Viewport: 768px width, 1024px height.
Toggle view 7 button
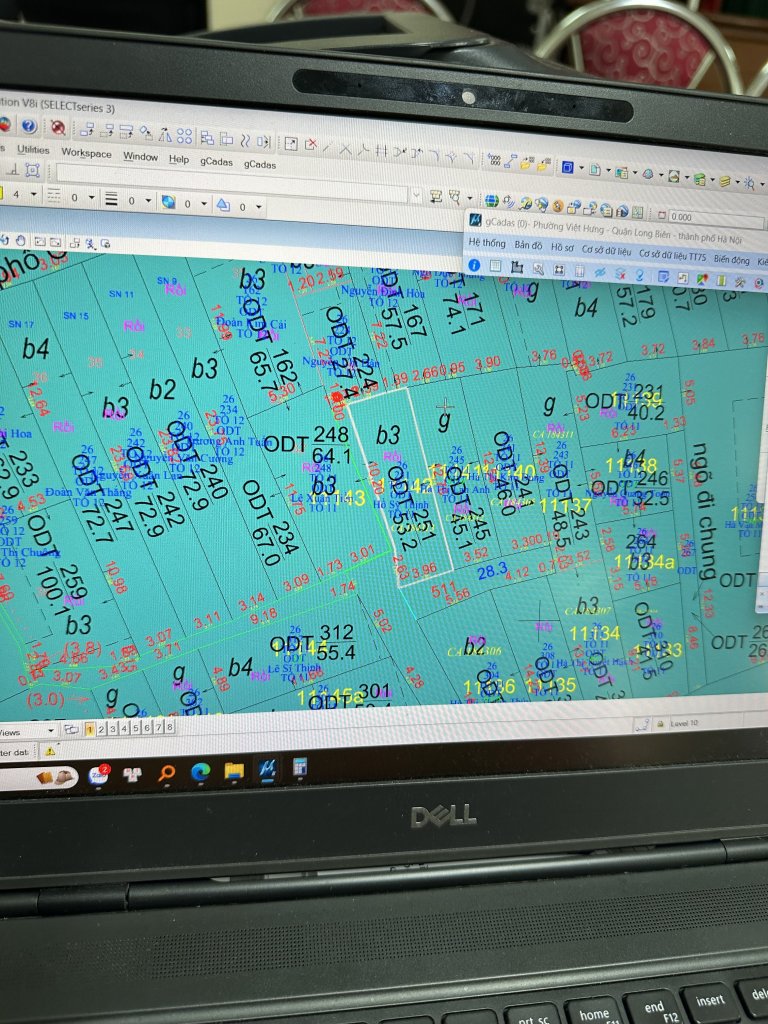159,726
